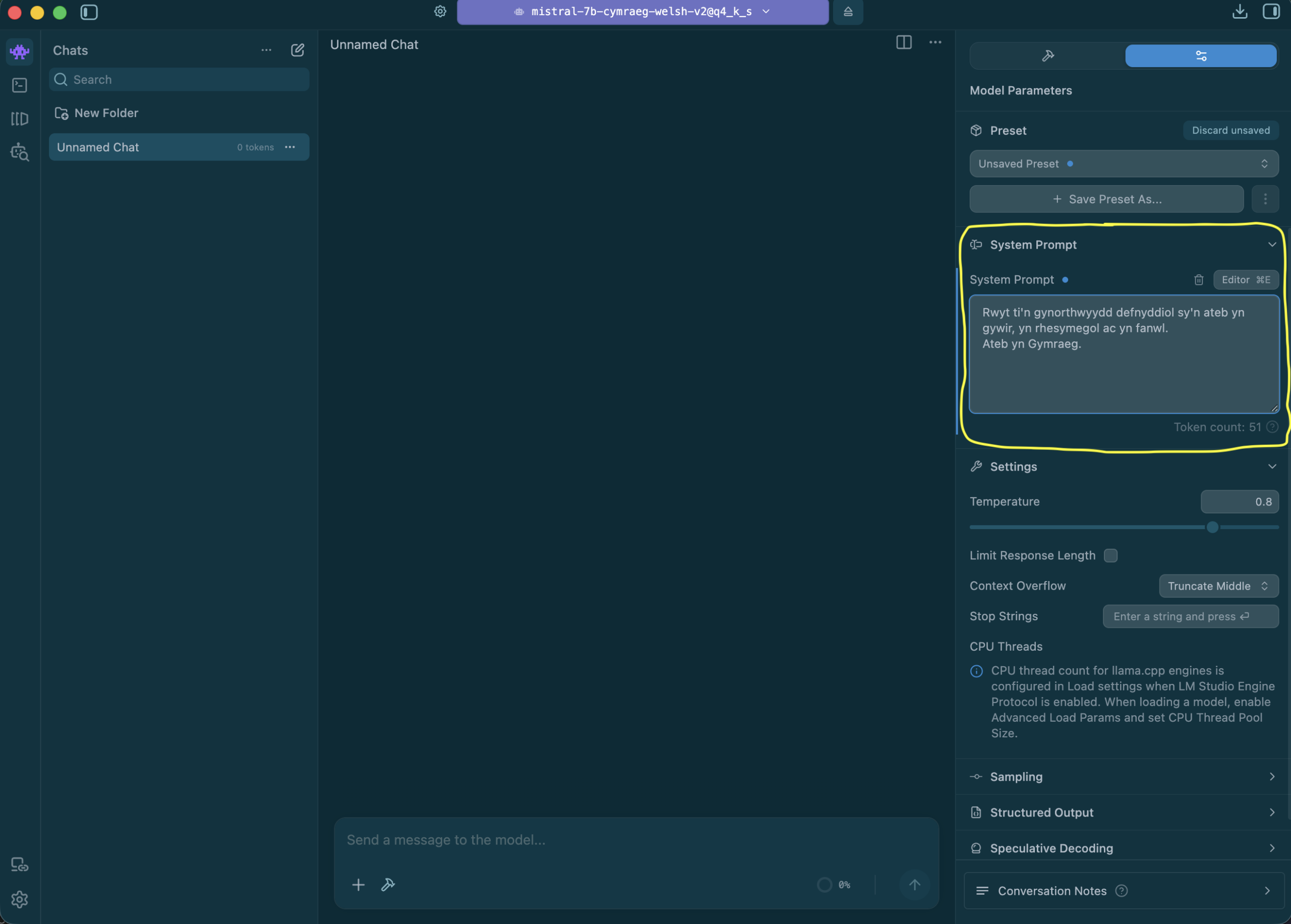Delete the system prompt with trash icon
This screenshot has height=924, width=1291.
[x=1199, y=280]
